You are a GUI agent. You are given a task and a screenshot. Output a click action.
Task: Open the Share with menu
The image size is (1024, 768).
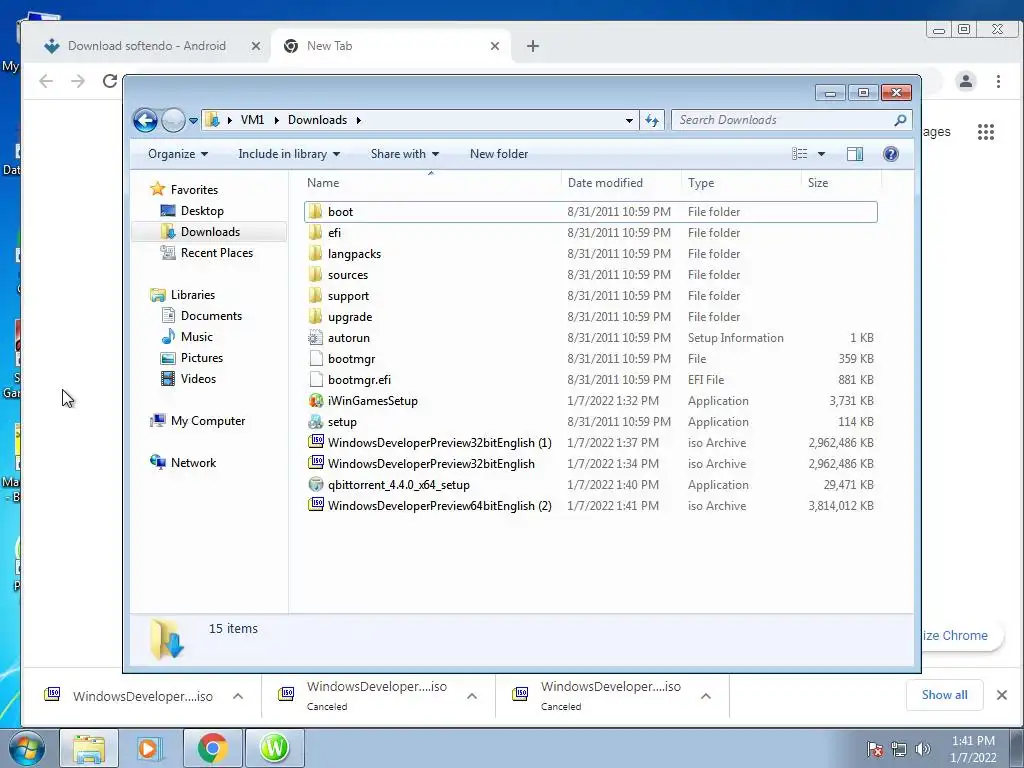click(404, 154)
